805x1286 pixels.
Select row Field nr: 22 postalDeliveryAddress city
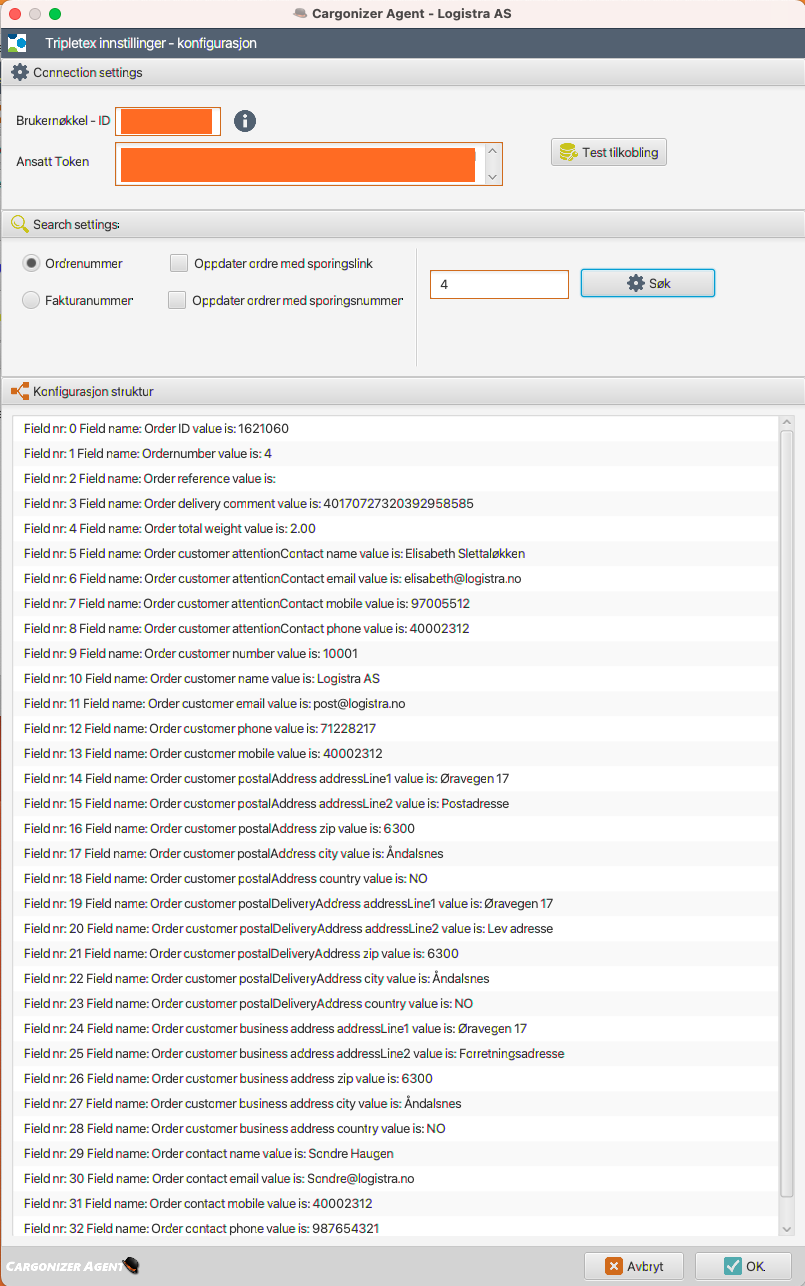tap(396, 978)
